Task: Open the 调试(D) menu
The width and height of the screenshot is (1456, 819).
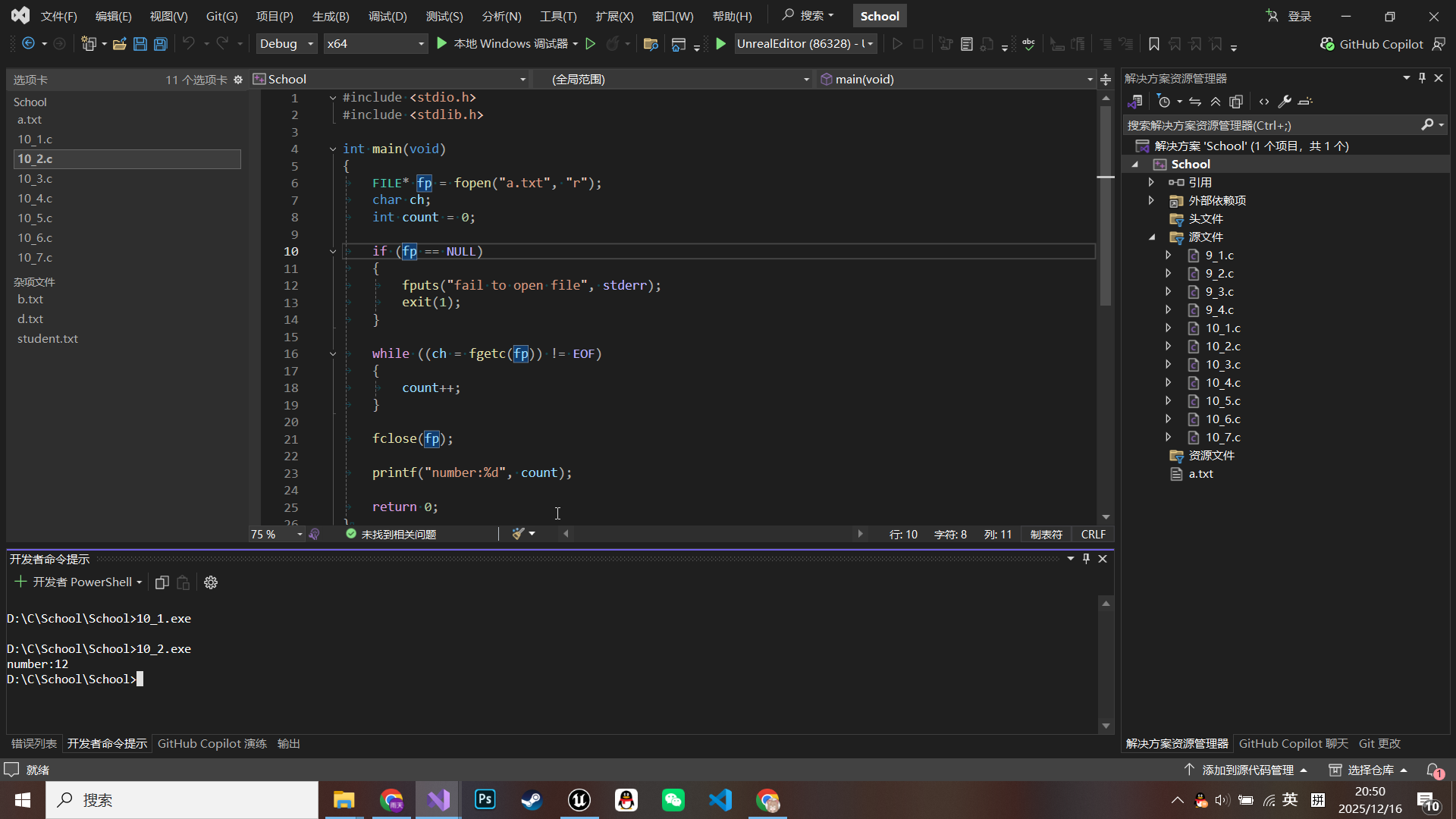Action: click(387, 16)
